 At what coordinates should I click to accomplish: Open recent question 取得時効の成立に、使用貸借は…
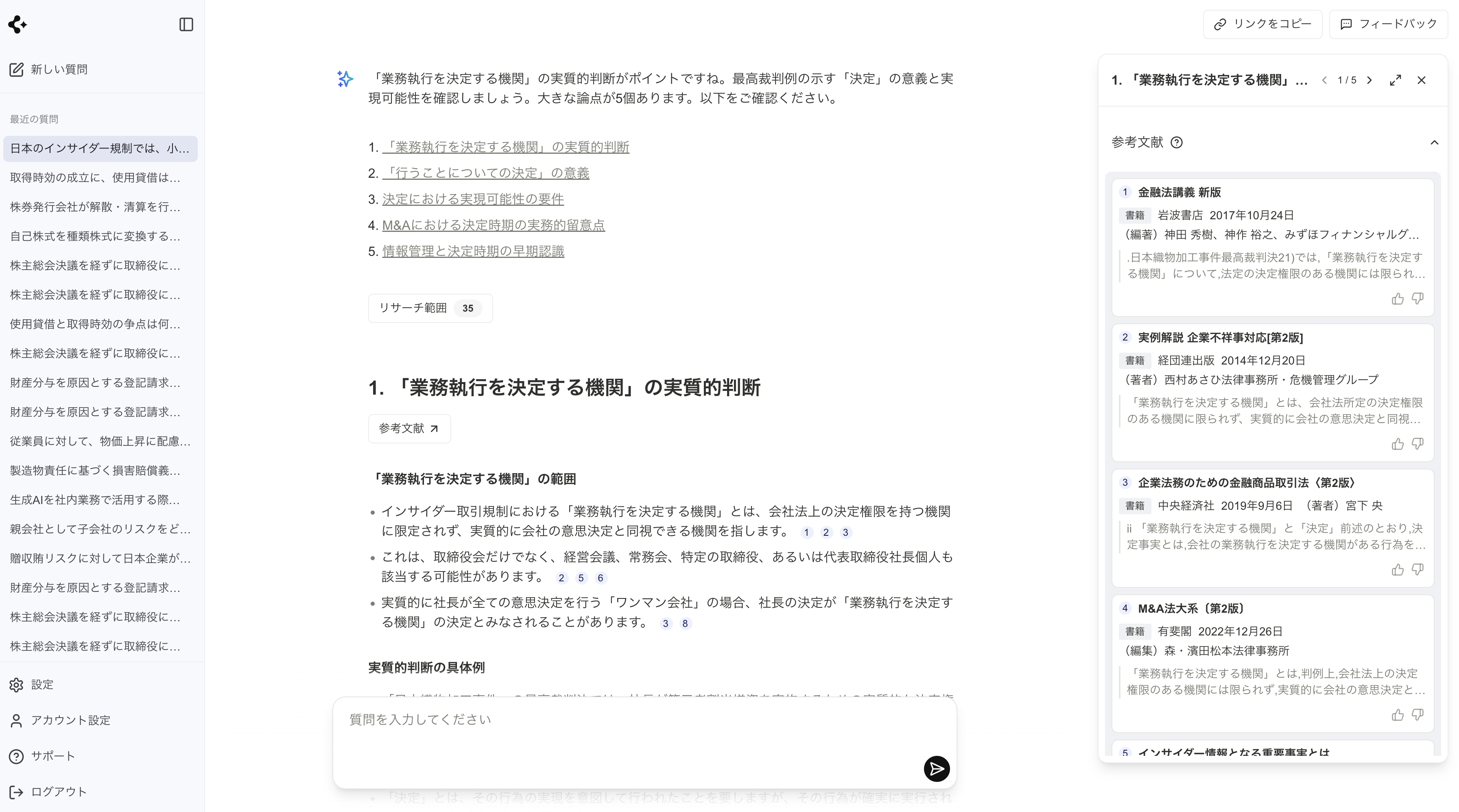click(100, 178)
